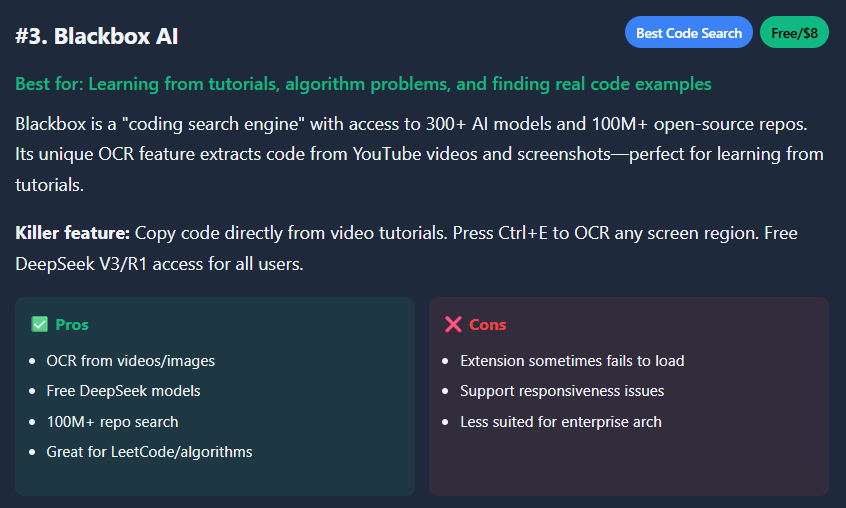Select 'OCR from videos/images' list item
This screenshot has height=508, width=846.
pos(130,360)
